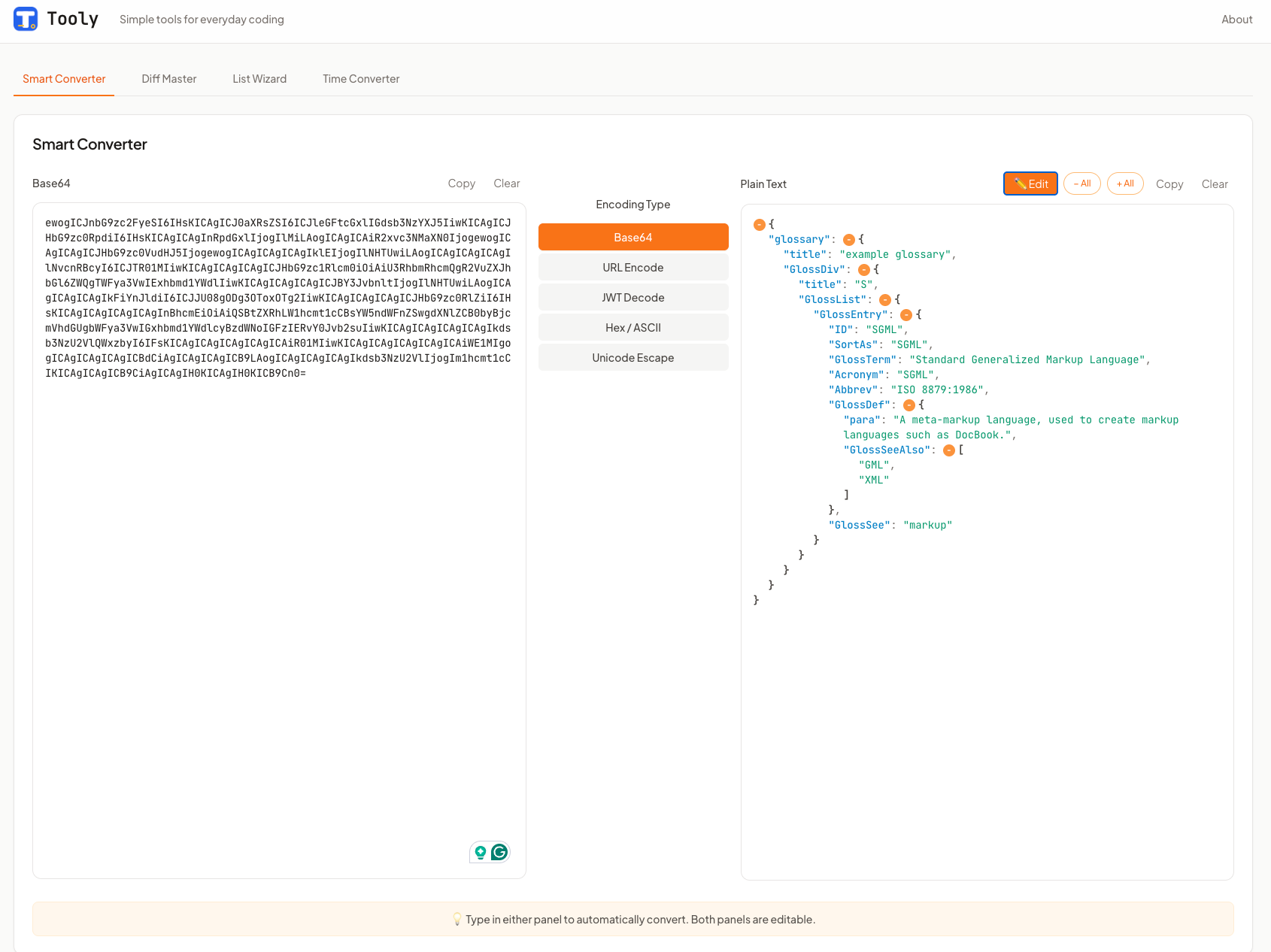Click the "para" key
This screenshot has width=1271, height=952.
pyautogui.click(x=863, y=420)
